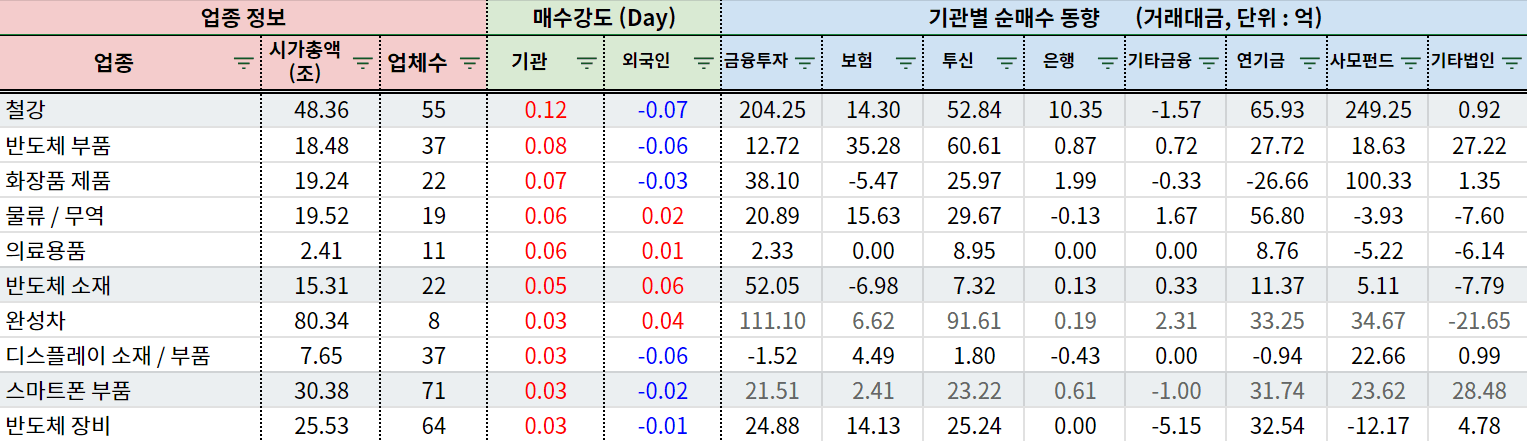Open the 금융투자 column filter icon
The height and width of the screenshot is (441, 1527).
click(x=805, y=63)
